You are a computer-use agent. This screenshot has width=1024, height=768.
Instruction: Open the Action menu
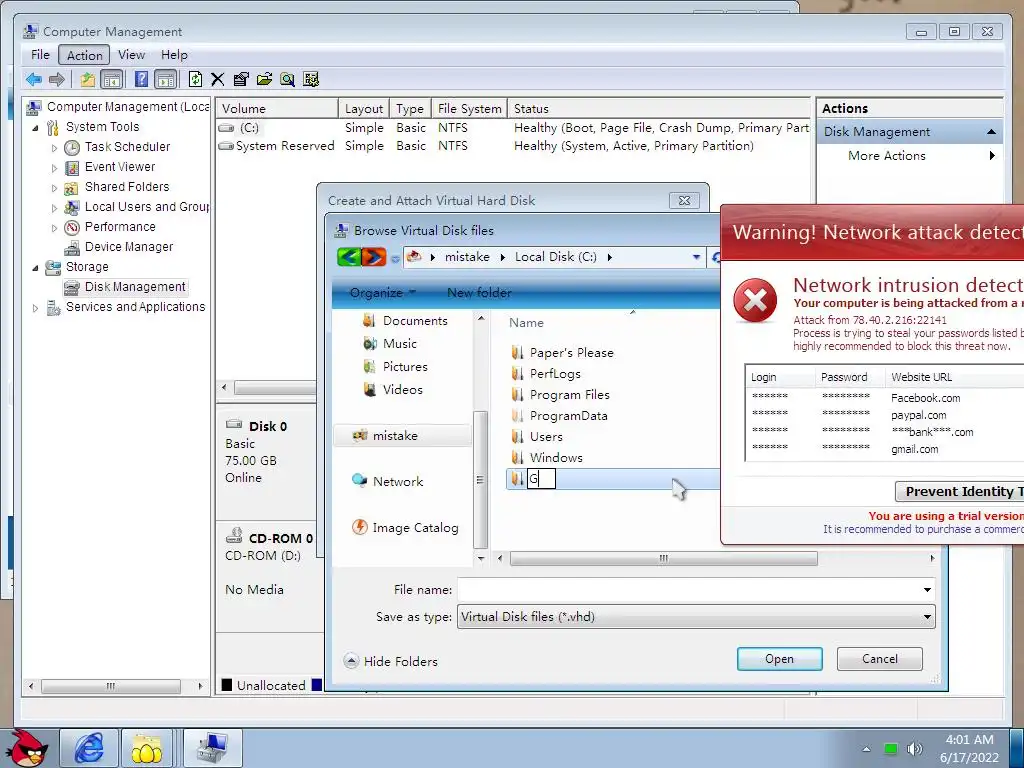tap(84, 55)
